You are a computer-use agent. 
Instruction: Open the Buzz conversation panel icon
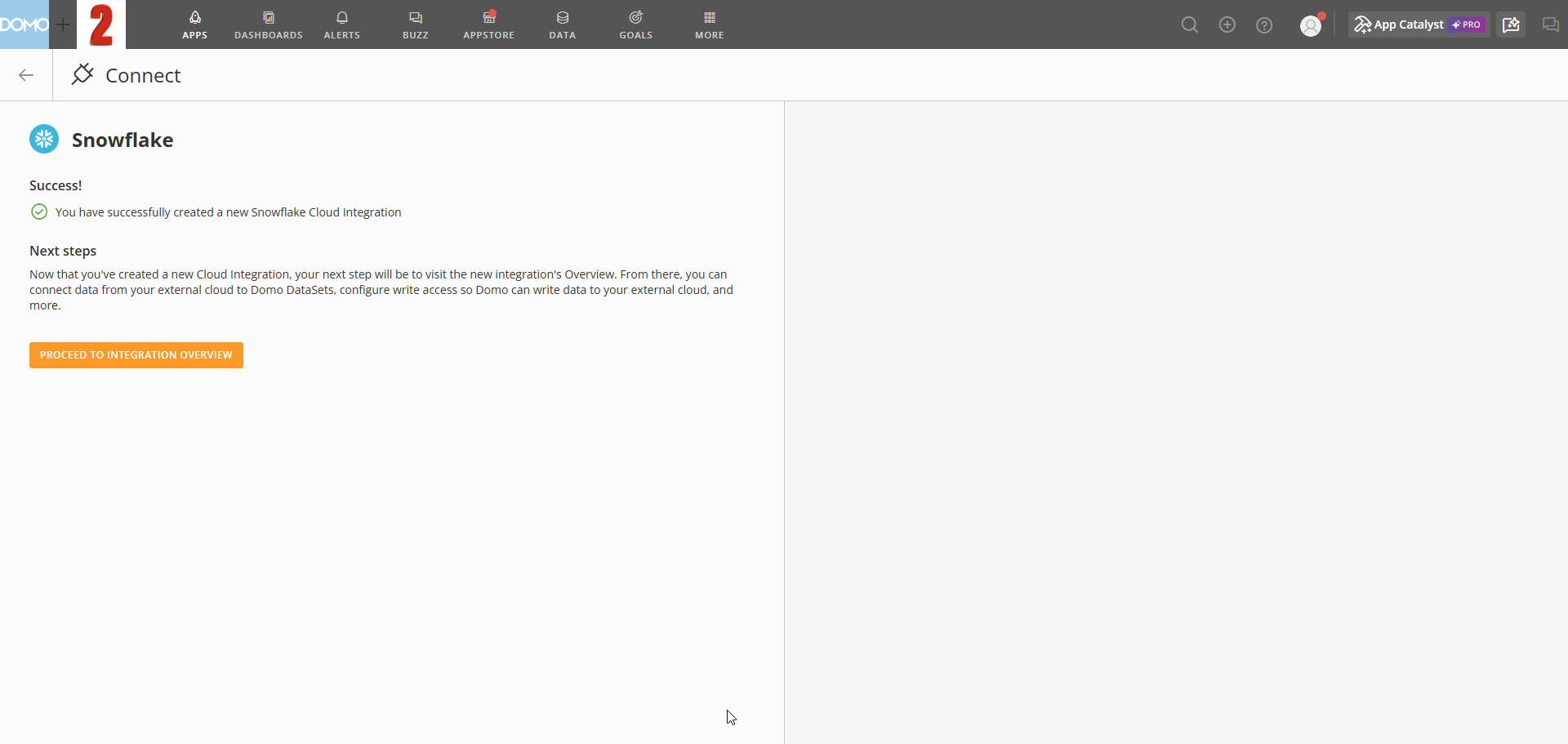[x=1550, y=25]
